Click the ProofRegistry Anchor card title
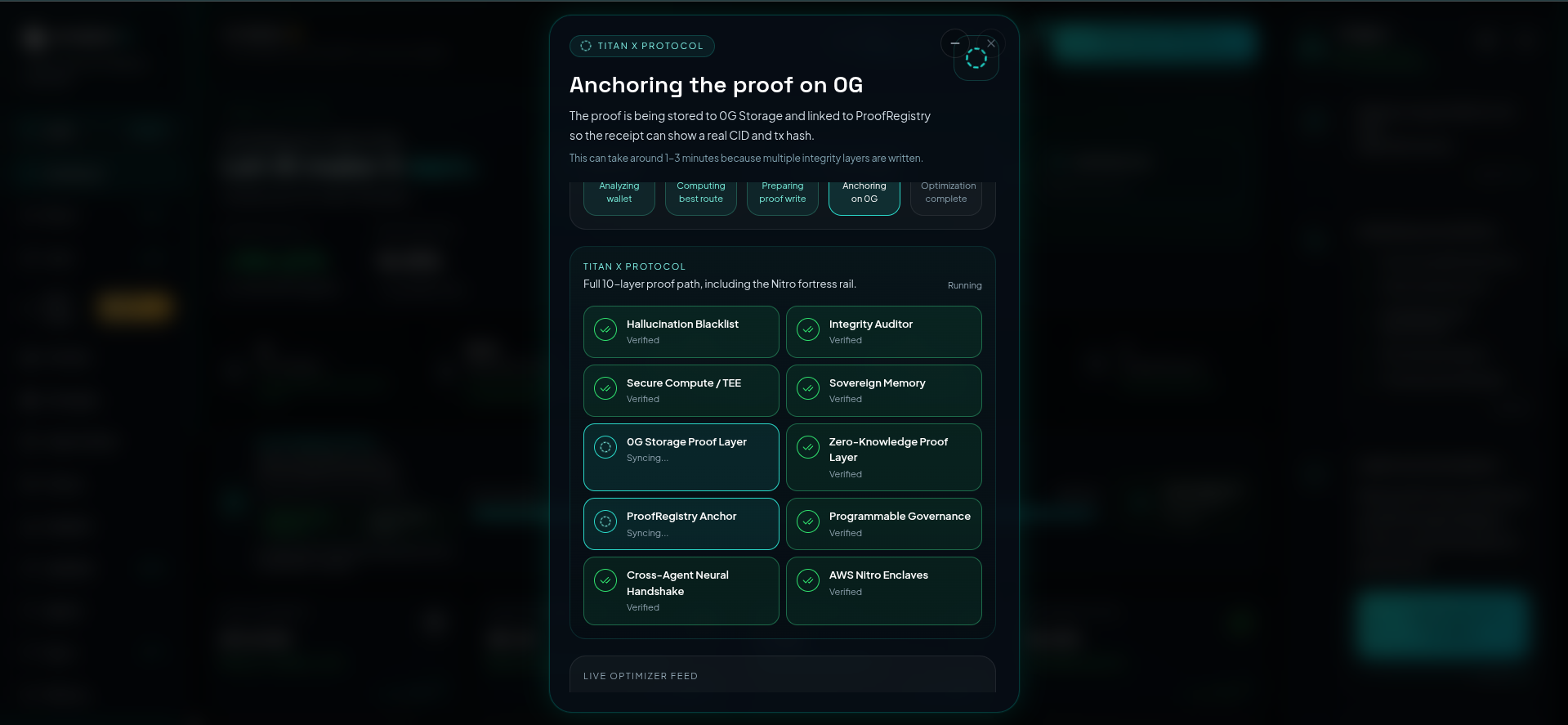Screen dimensions: 1568x725 coord(681,517)
